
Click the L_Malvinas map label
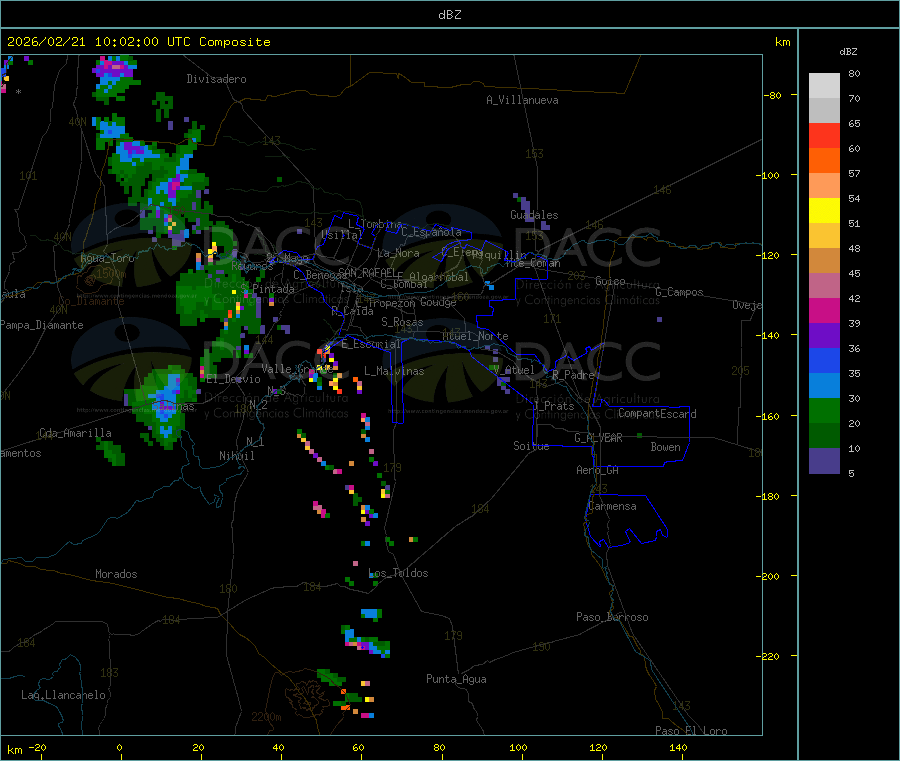[x=394, y=371]
